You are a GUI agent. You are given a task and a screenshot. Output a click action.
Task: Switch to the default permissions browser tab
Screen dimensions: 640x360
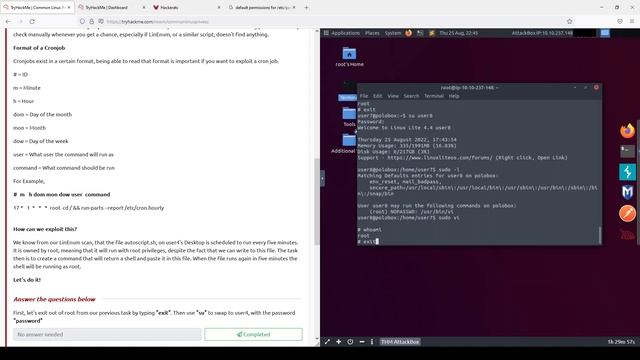261,7
